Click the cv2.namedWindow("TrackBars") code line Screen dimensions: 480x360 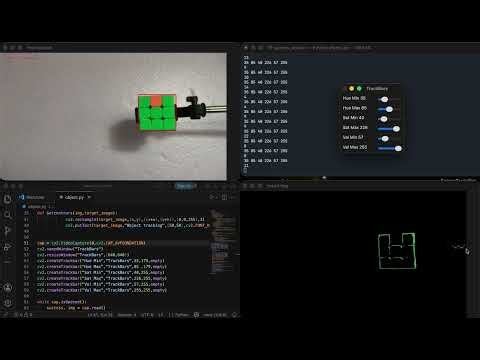70,249
